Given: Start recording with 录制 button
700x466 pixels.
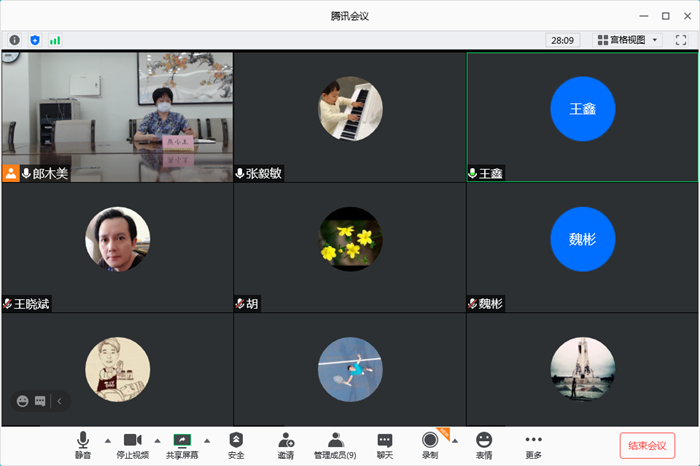Looking at the screenshot, I should (x=430, y=444).
